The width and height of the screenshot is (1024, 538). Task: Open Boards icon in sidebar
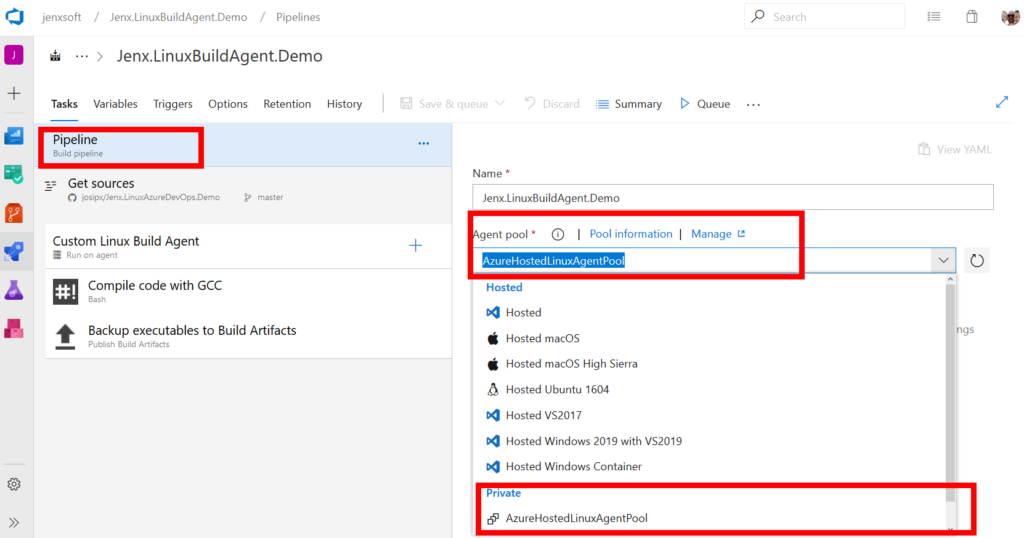(14, 174)
